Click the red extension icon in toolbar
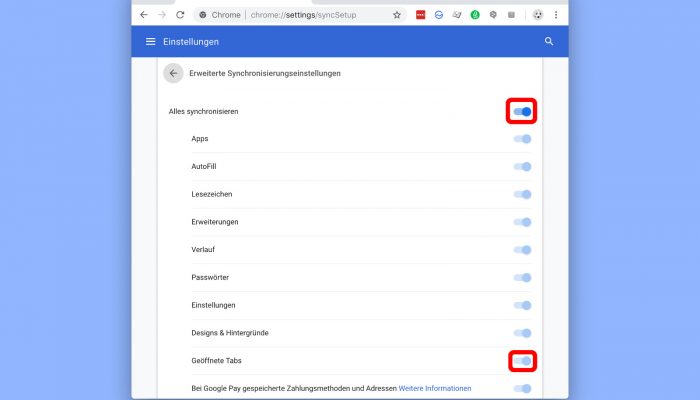The width and height of the screenshot is (700, 400). tap(421, 15)
